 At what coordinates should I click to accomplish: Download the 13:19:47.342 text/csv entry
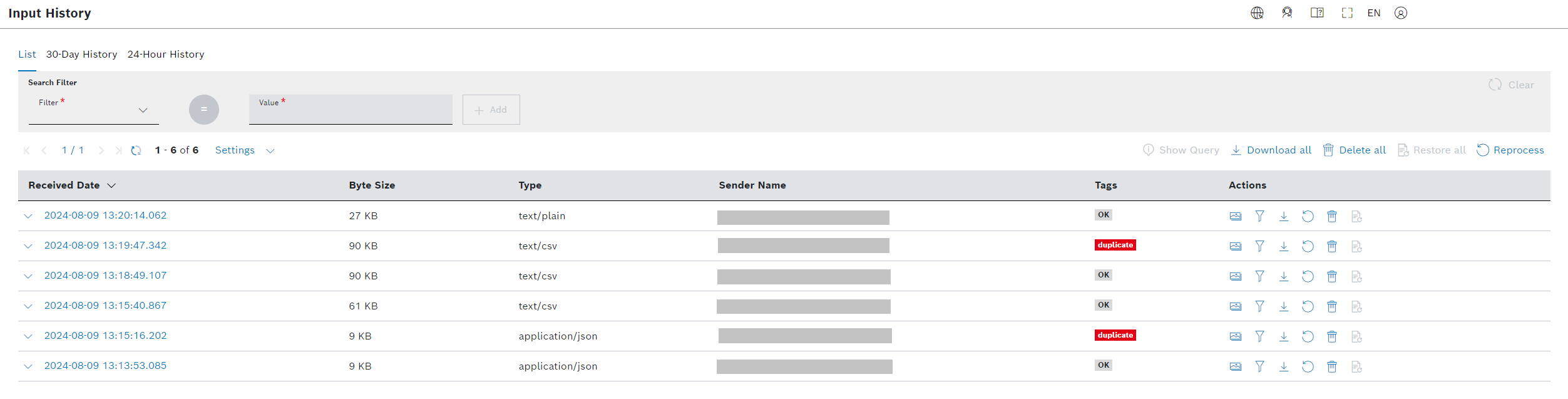(1283, 246)
